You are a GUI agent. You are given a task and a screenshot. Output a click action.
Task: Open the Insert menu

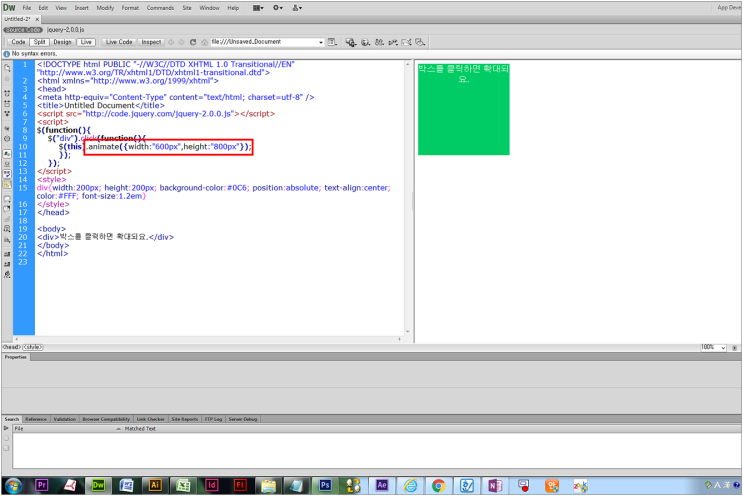pos(82,8)
